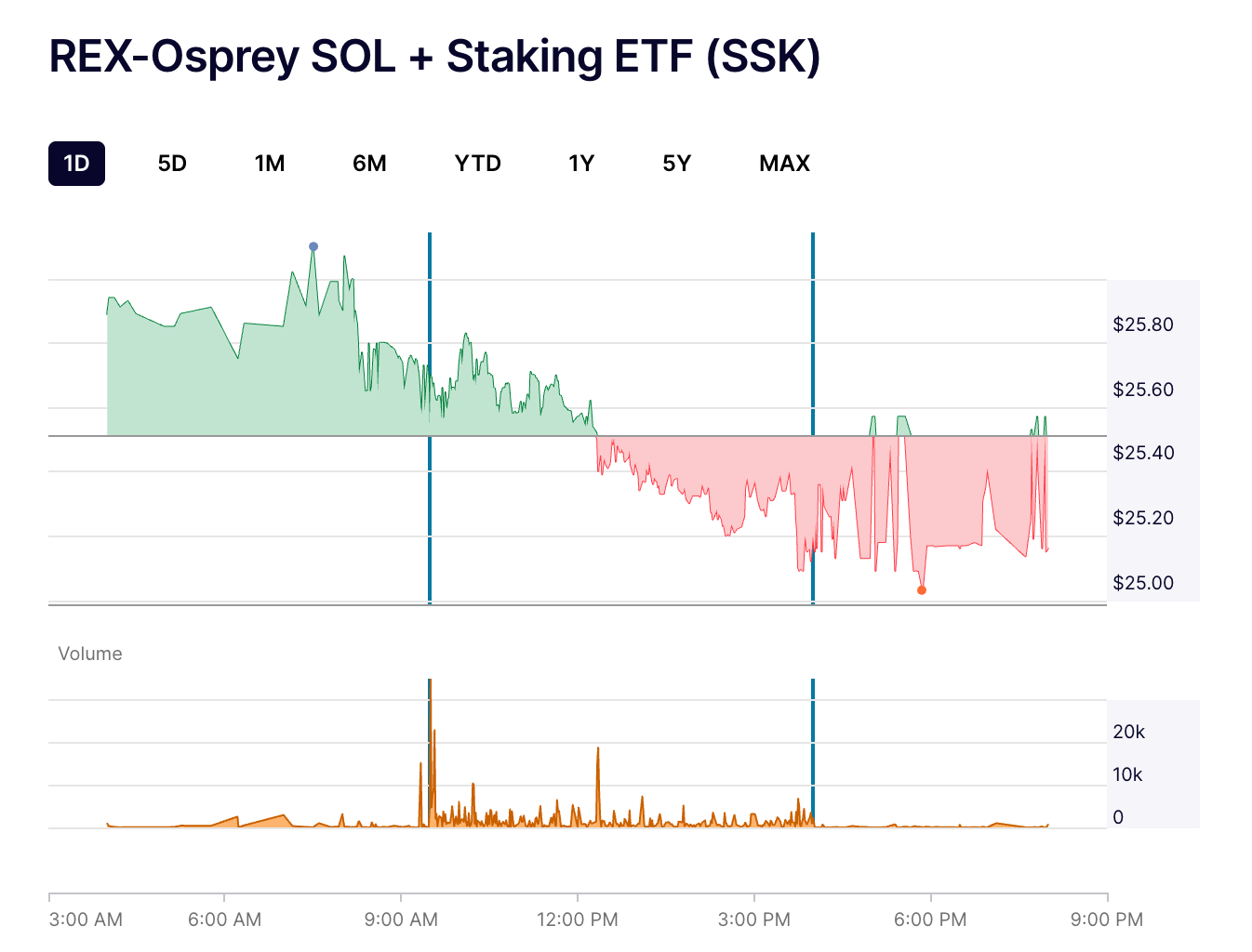Click the 12:00 PM time axis label
1252x952 pixels.
(578, 919)
